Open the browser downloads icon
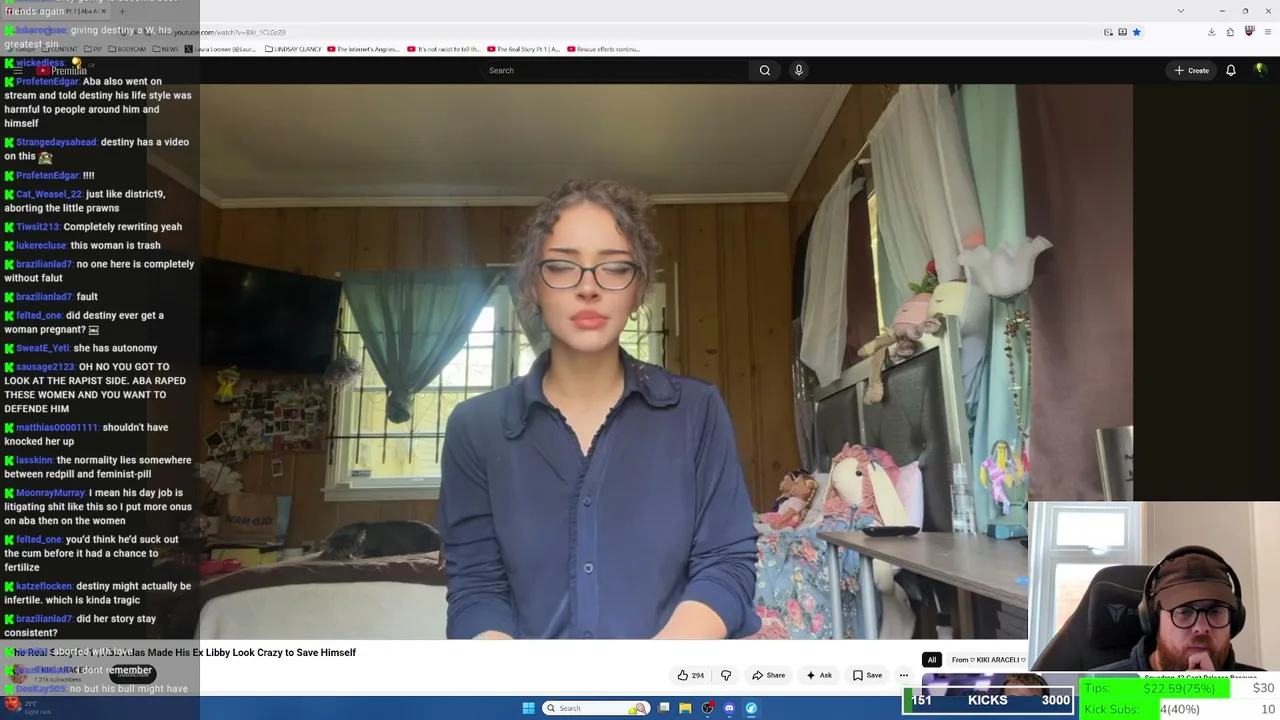 [1211, 32]
